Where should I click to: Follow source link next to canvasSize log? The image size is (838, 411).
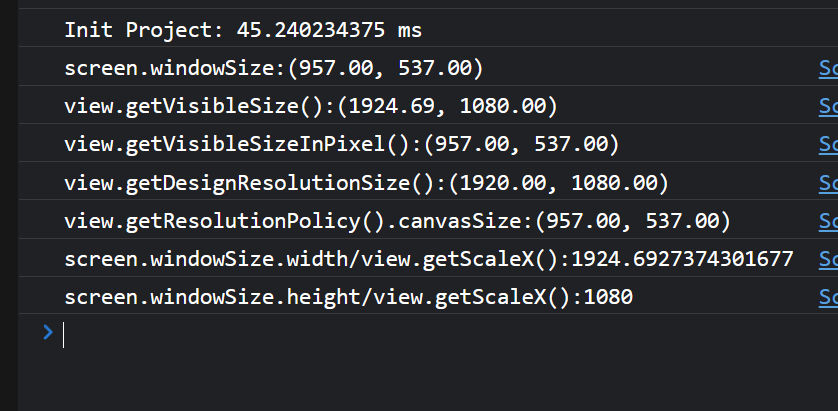coord(828,221)
